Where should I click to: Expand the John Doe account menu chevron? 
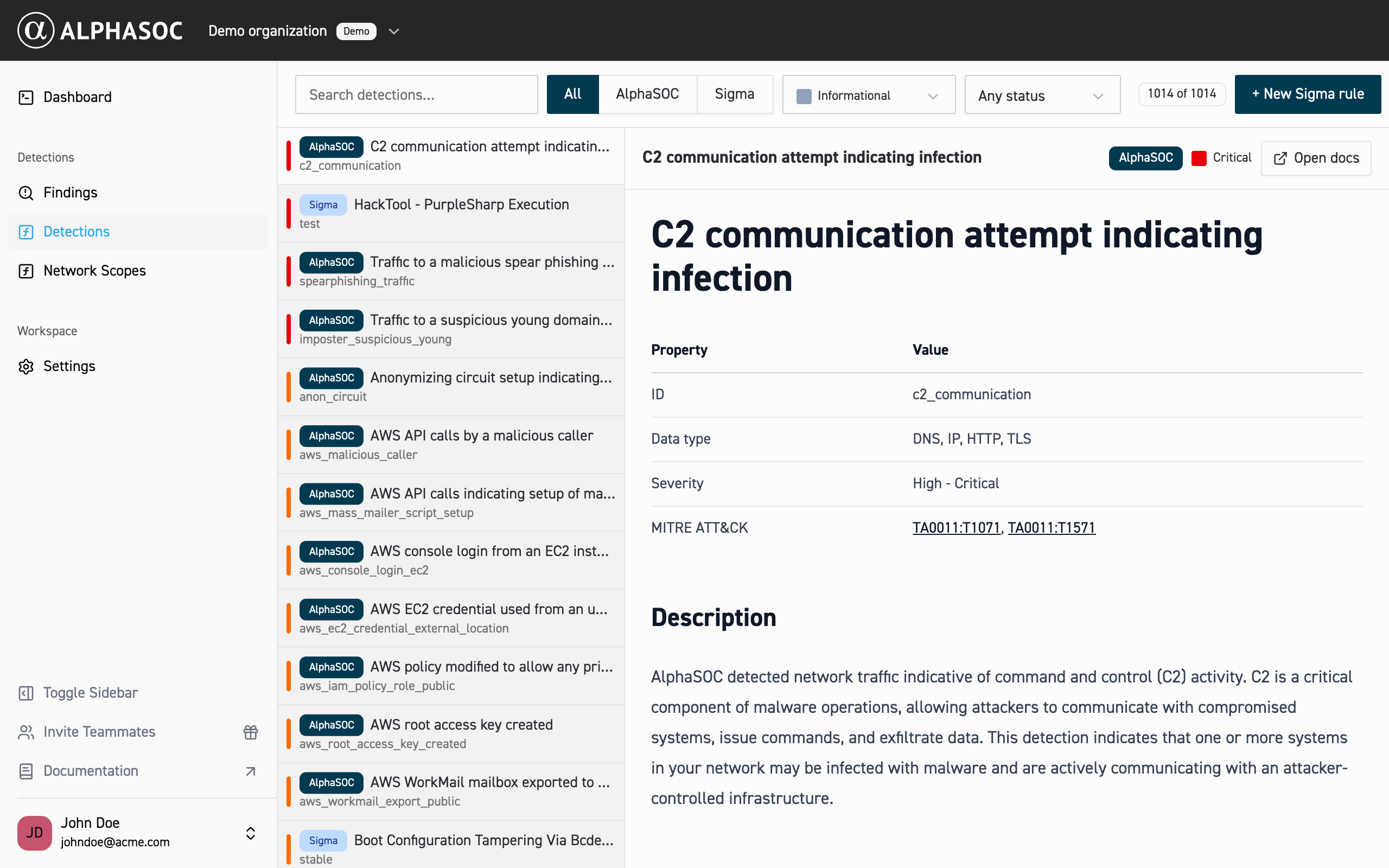click(x=251, y=833)
